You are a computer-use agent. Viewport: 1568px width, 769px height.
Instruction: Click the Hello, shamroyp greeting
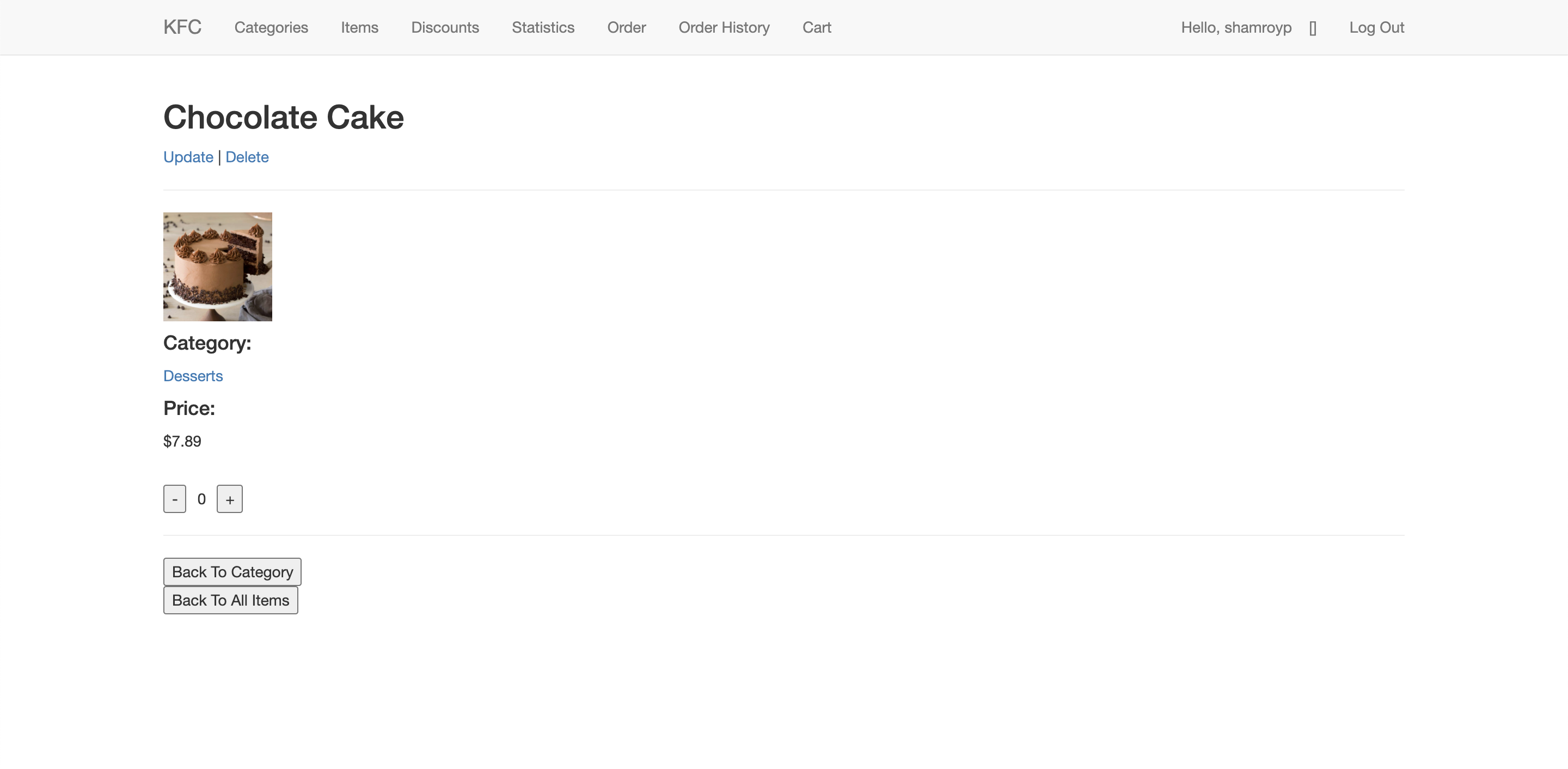click(1236, 27)
